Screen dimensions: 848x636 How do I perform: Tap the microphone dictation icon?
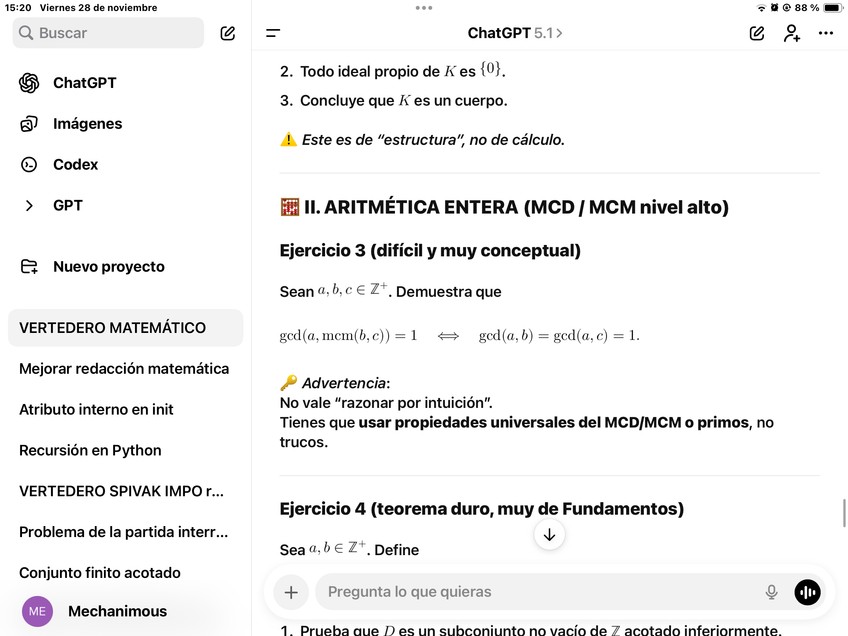click(x=771, y=592)
